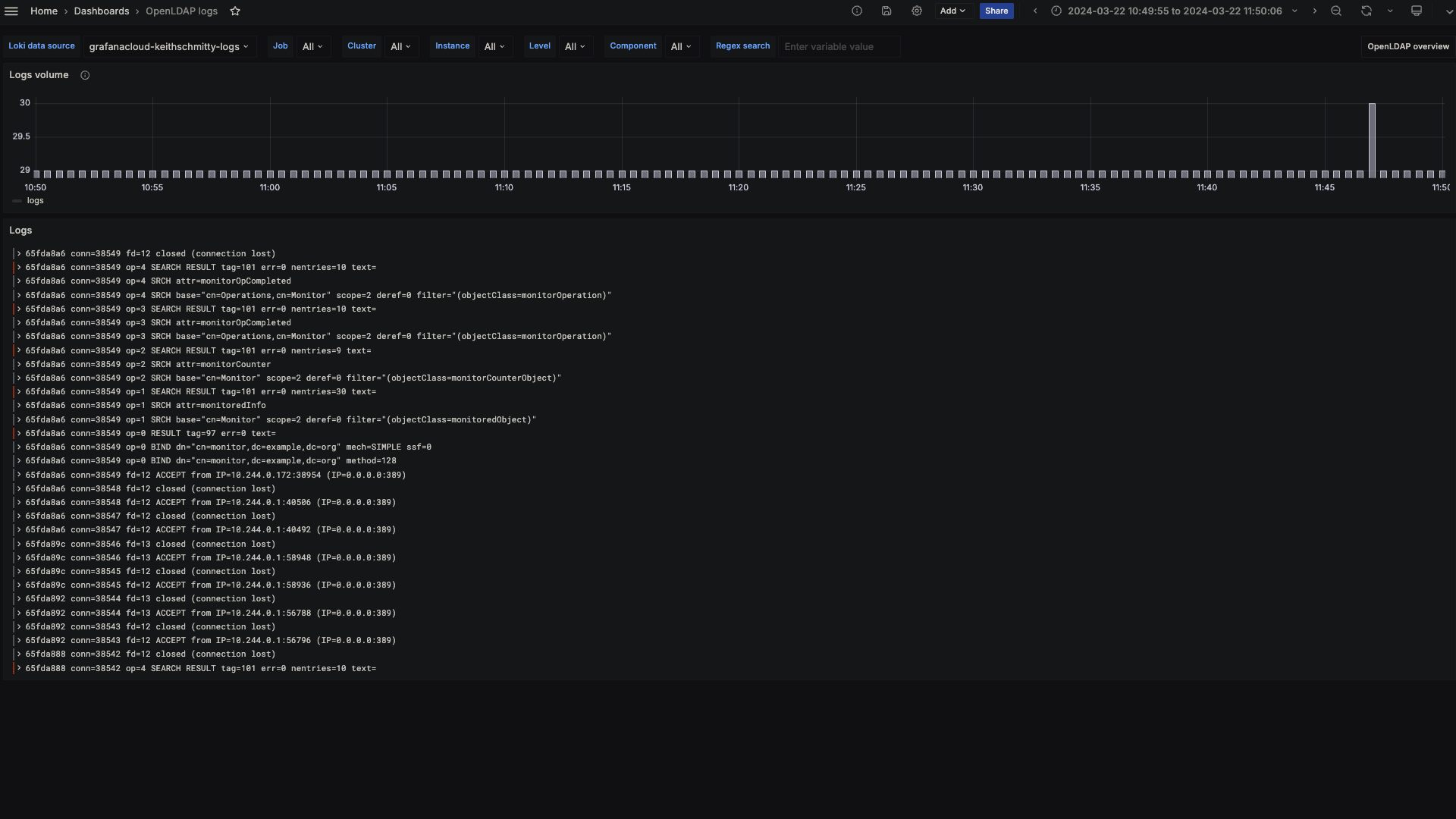Open the Job filter dropdown

[x=312, y=46]
